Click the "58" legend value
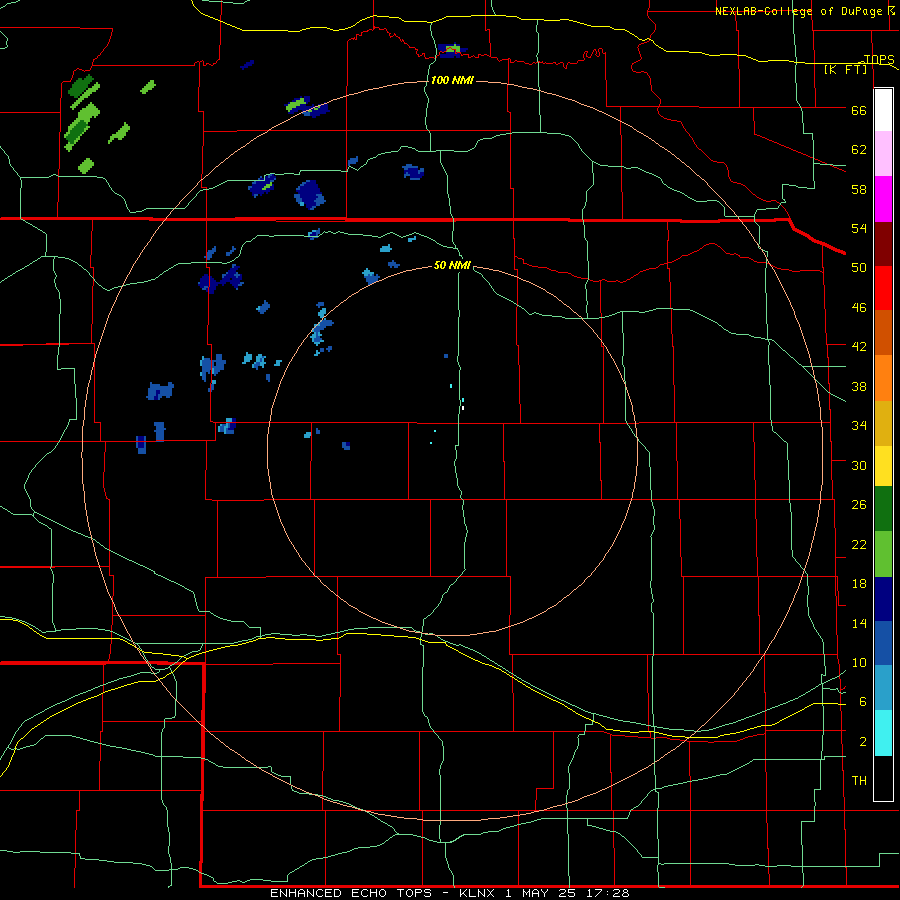Viewport: 900px width, 900px height. (x=859, y=189)
